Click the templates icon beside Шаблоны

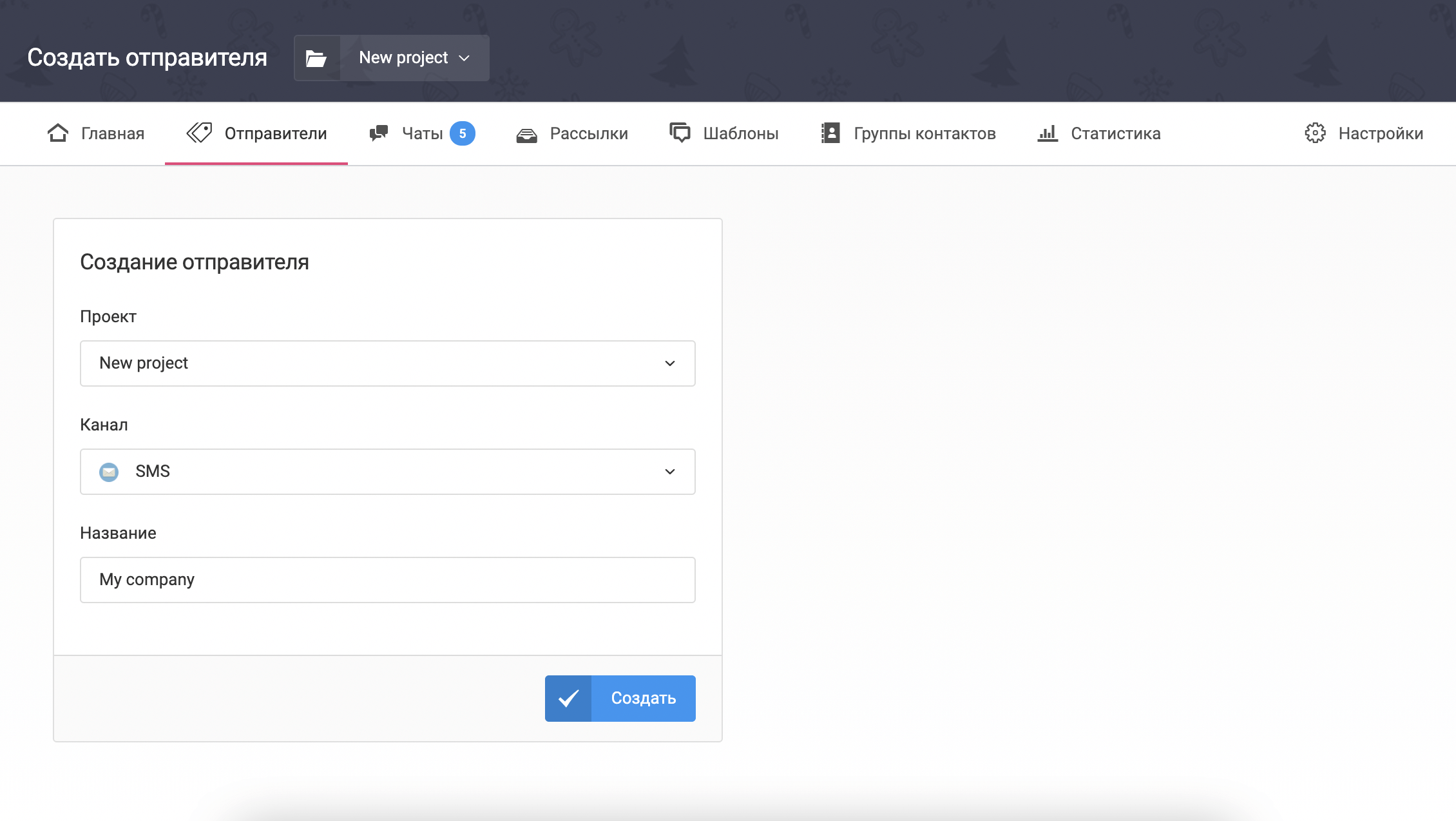click(680, 133)
